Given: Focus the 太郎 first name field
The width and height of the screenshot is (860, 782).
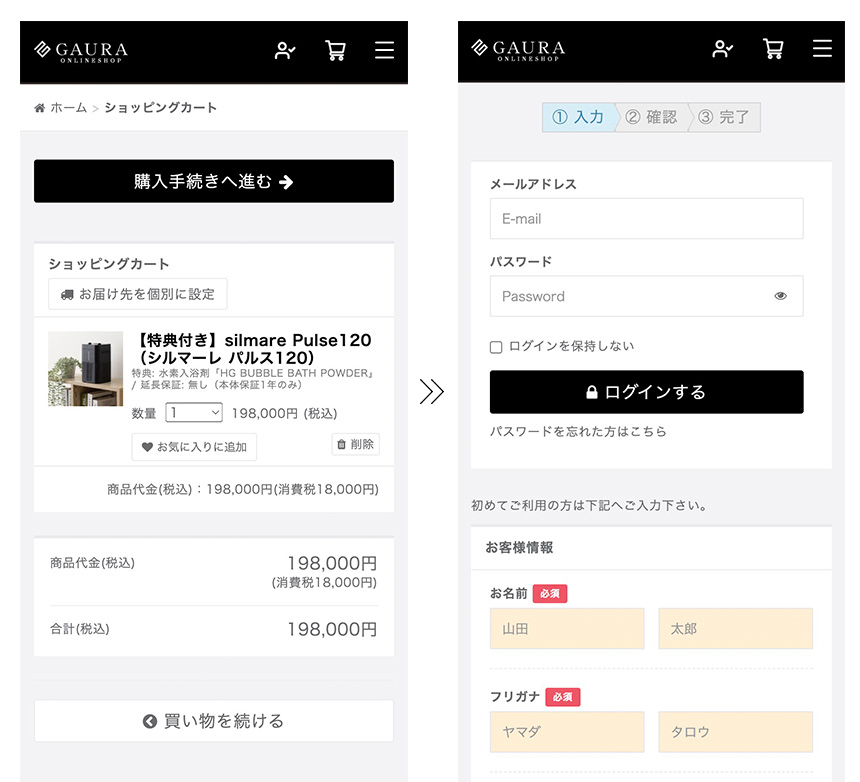Looking at the screenshot, I should pos(735,628).
